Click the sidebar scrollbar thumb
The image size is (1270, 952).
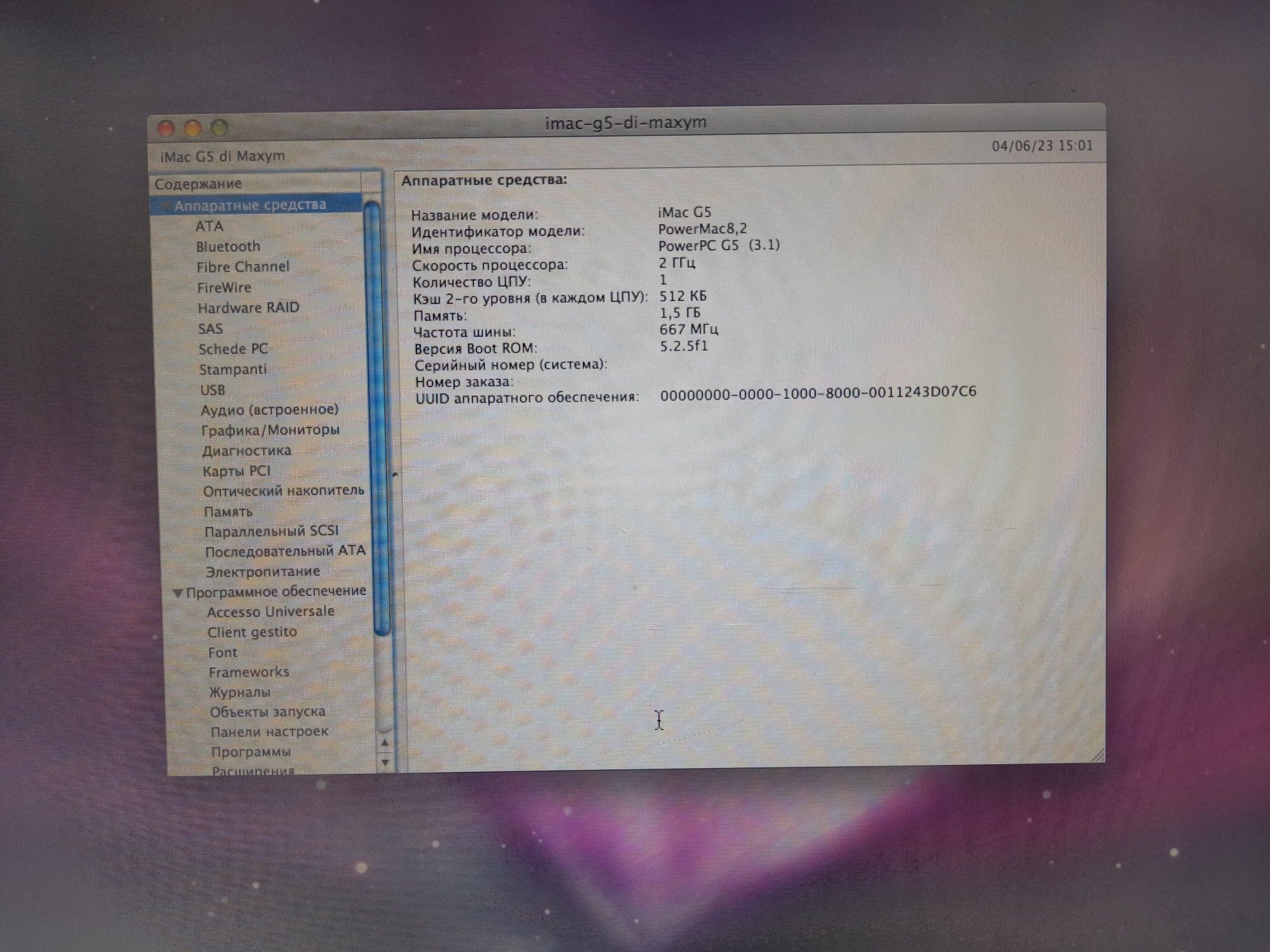point(378,419)
